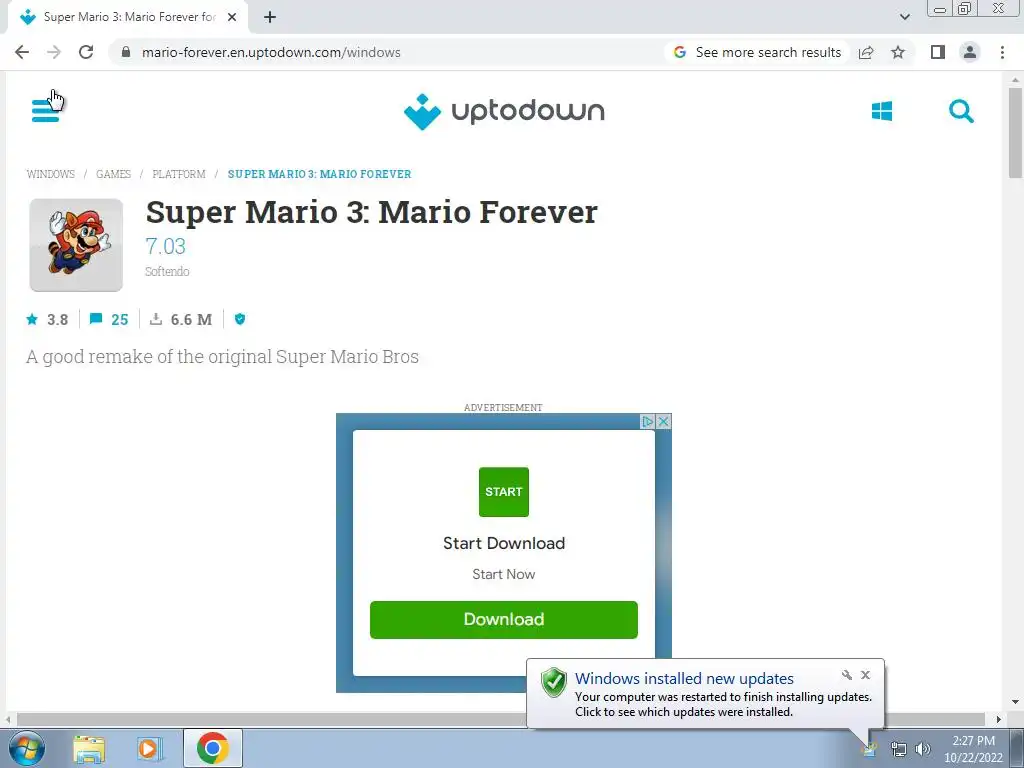Open the Chrome profile icon
1024x768 pixels.
click(970, 52)
